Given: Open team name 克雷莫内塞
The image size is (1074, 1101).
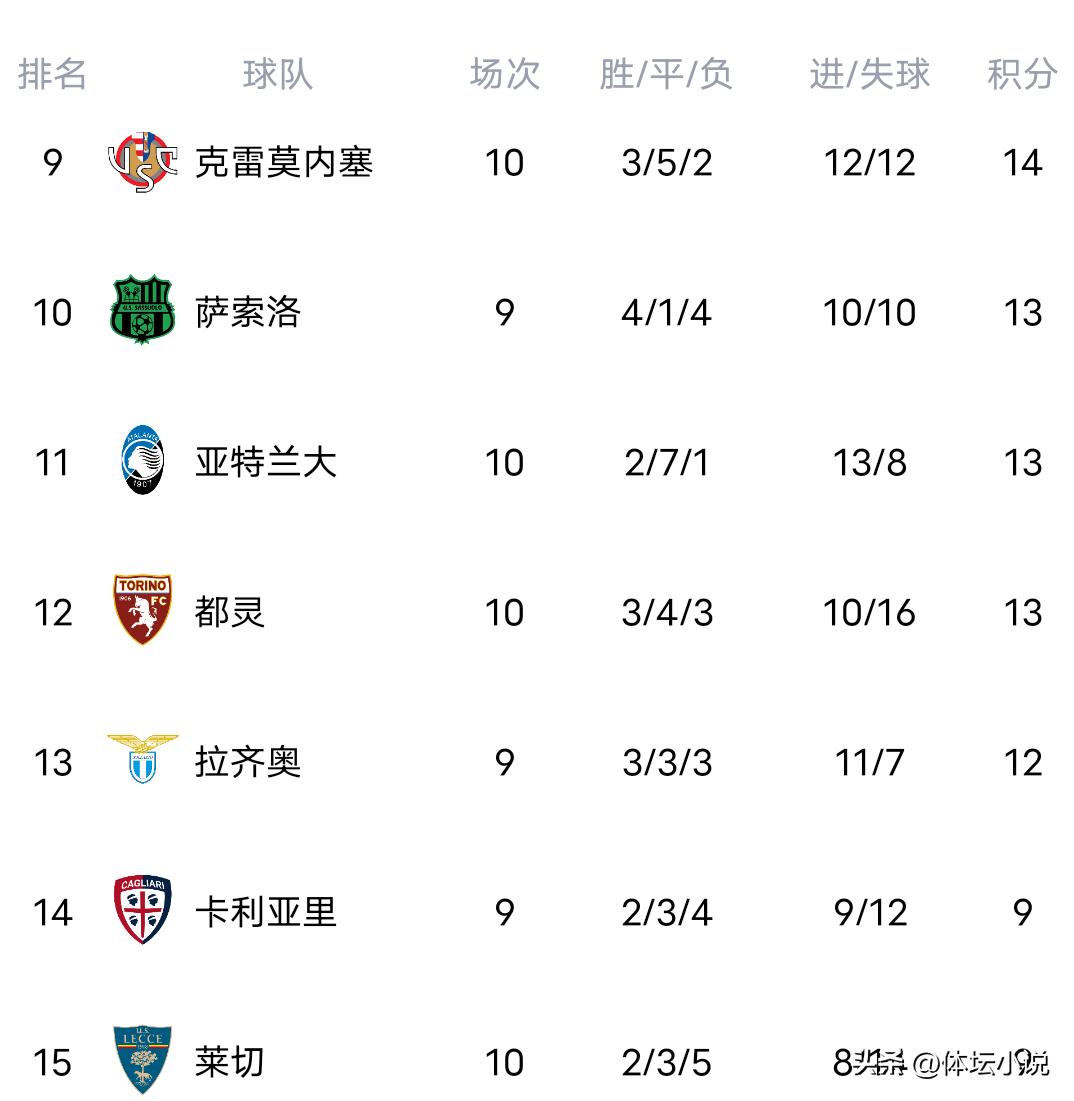Looking at the screenshot, I should (x=284, y=162).
